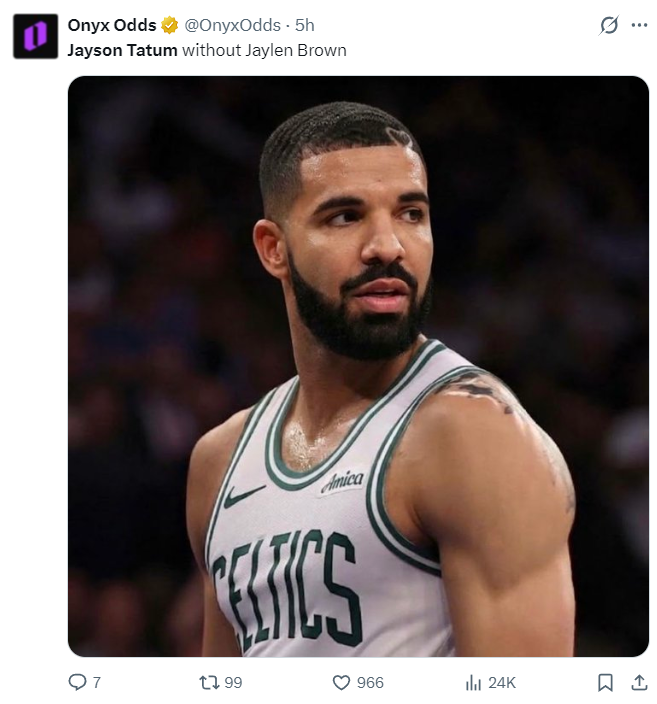Screen dimensions: 657x704
Task: Open the 5h timestamp permalink
Action: pyautogui.click(x=304, y=25)
